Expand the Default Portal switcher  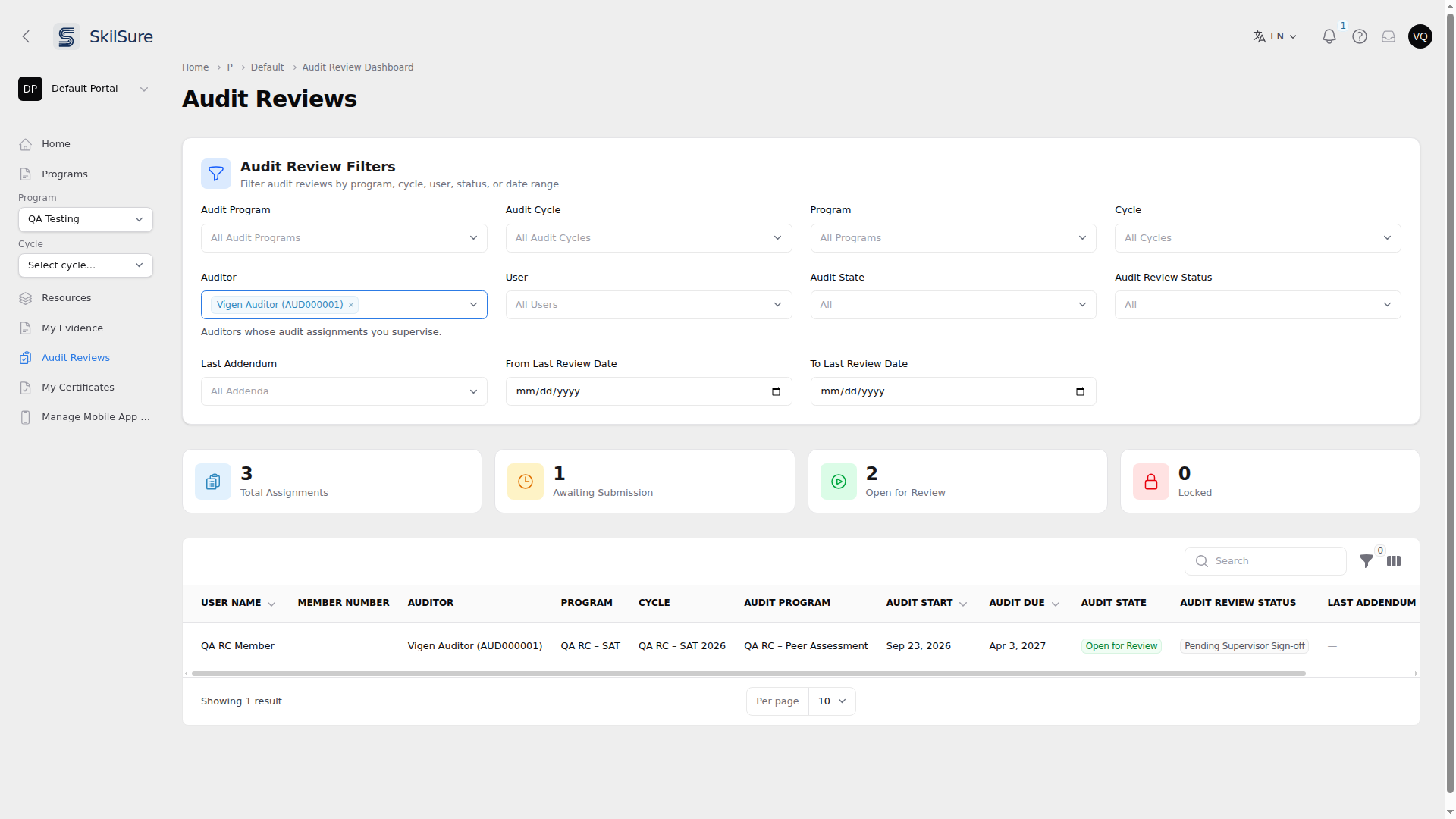coord(144,89)
